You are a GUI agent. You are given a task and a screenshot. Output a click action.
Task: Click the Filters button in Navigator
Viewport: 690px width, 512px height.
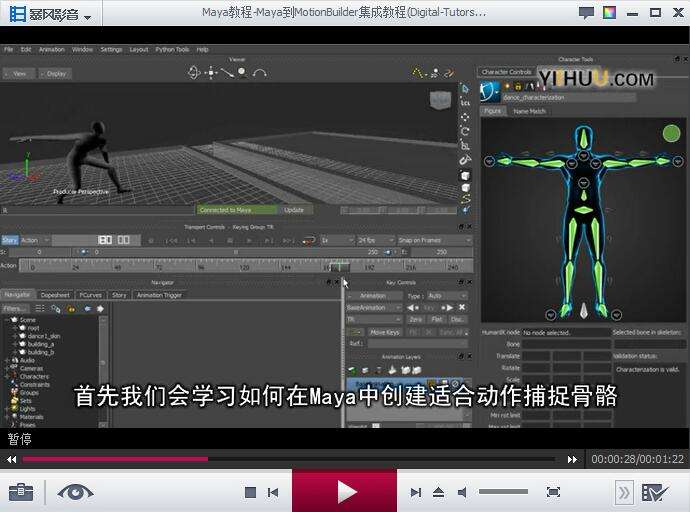[15, 309]
